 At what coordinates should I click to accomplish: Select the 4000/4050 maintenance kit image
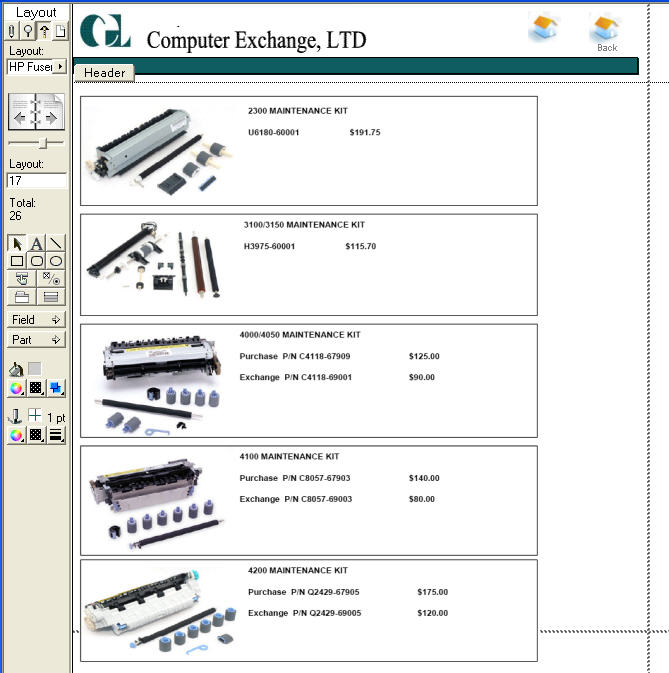point(157,385)
